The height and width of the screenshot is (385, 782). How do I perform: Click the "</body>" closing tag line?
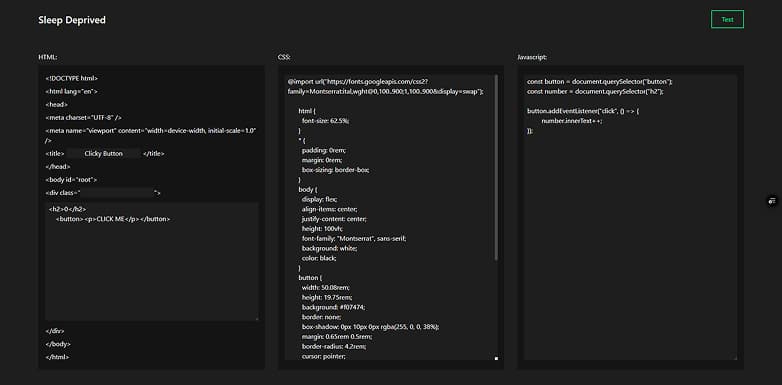click(58, 344)
